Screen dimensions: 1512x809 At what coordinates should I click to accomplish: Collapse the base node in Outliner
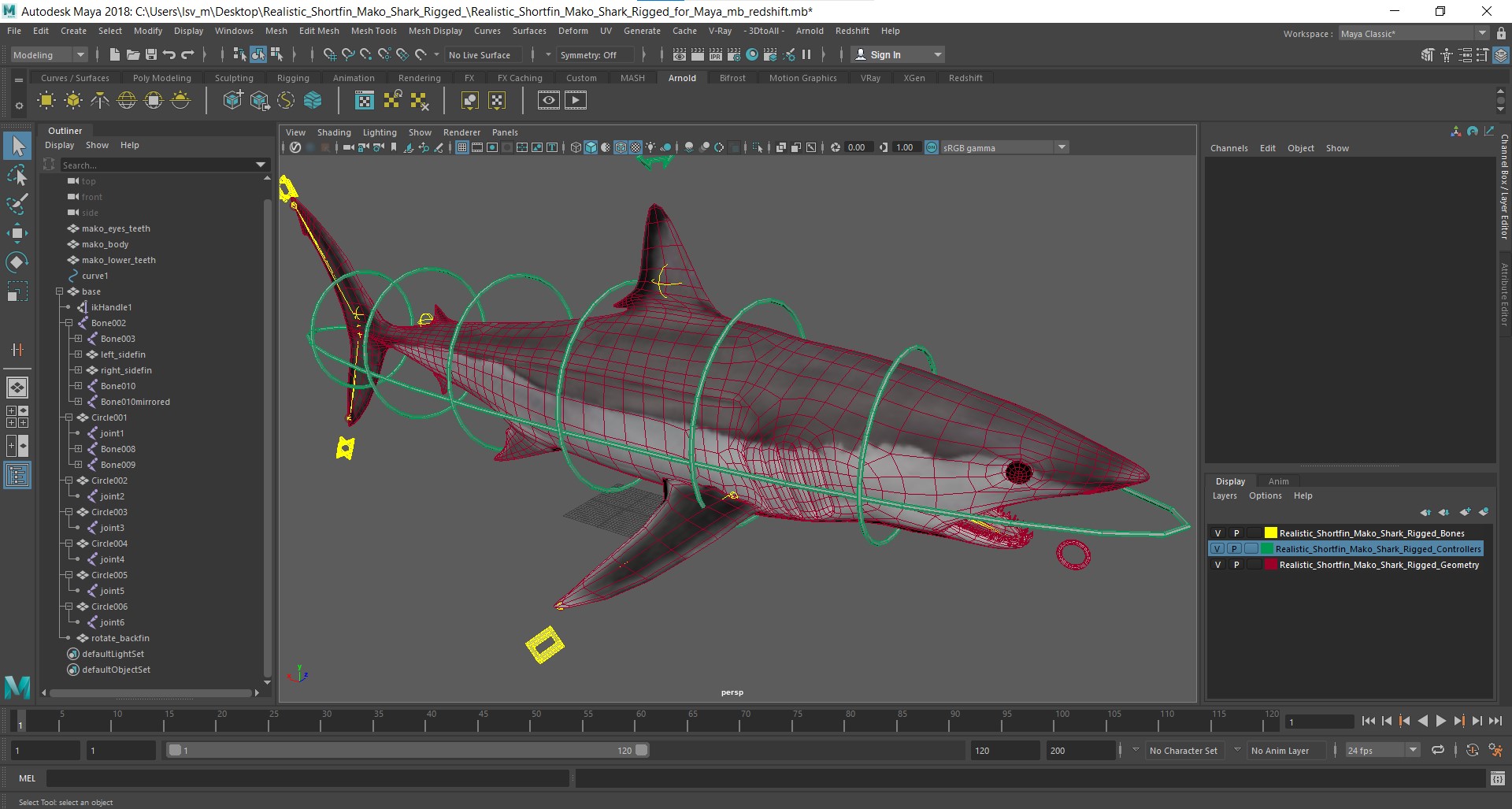(59, 291)
